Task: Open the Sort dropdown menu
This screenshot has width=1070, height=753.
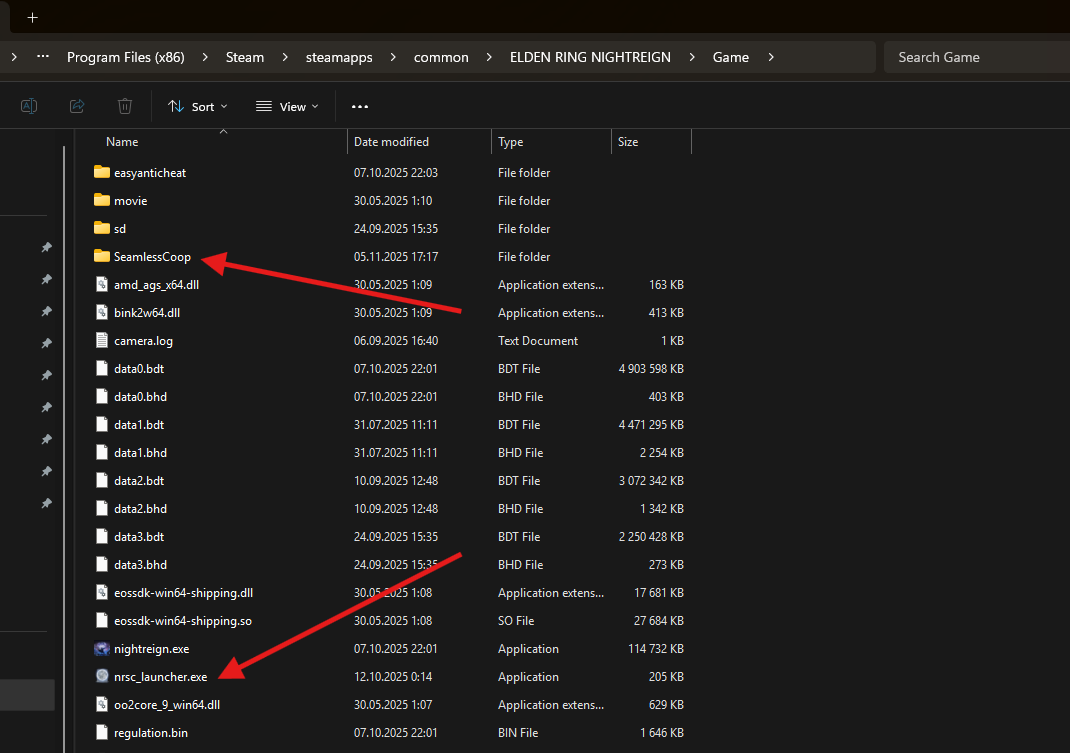Action: 198,106
